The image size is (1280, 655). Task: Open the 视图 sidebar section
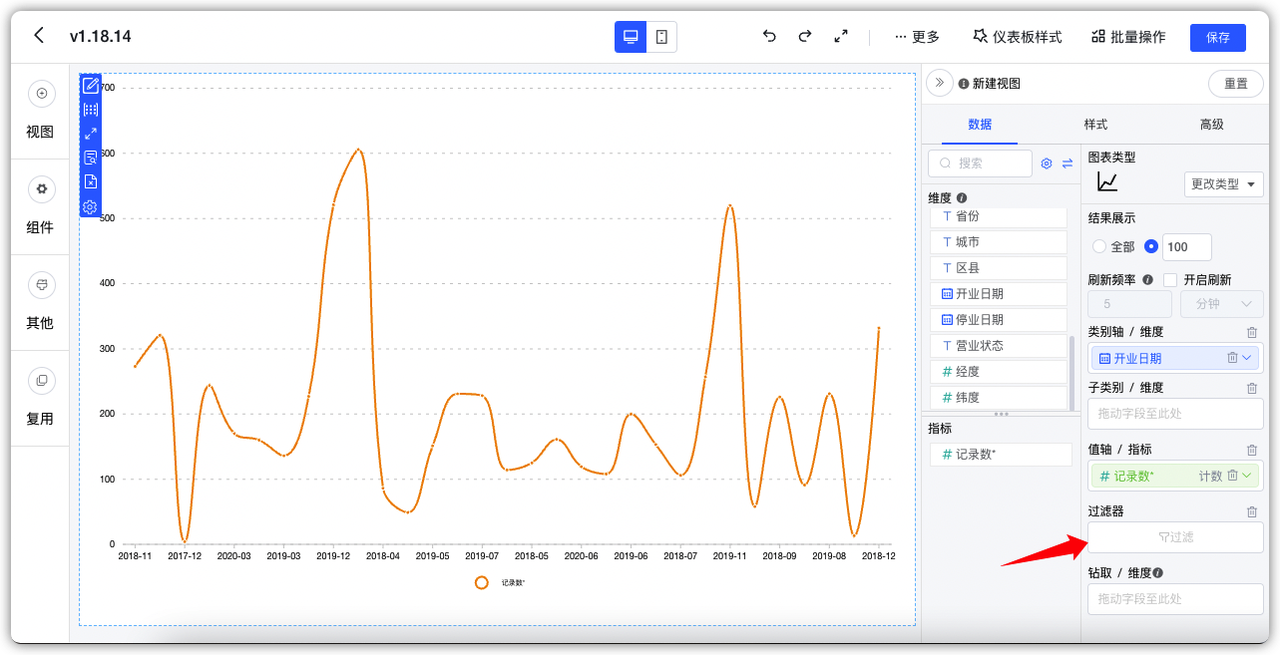click(40, 111)
